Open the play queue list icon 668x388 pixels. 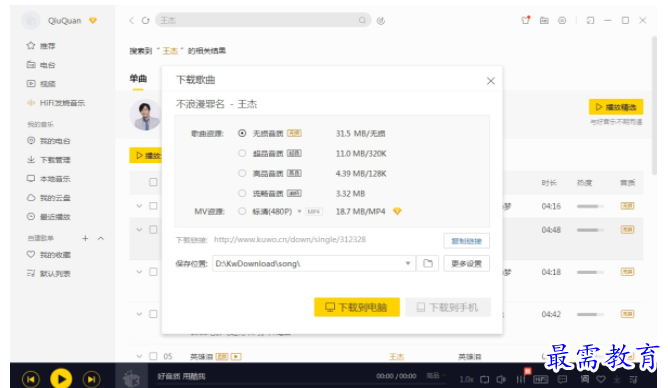(x=633, y=379)
